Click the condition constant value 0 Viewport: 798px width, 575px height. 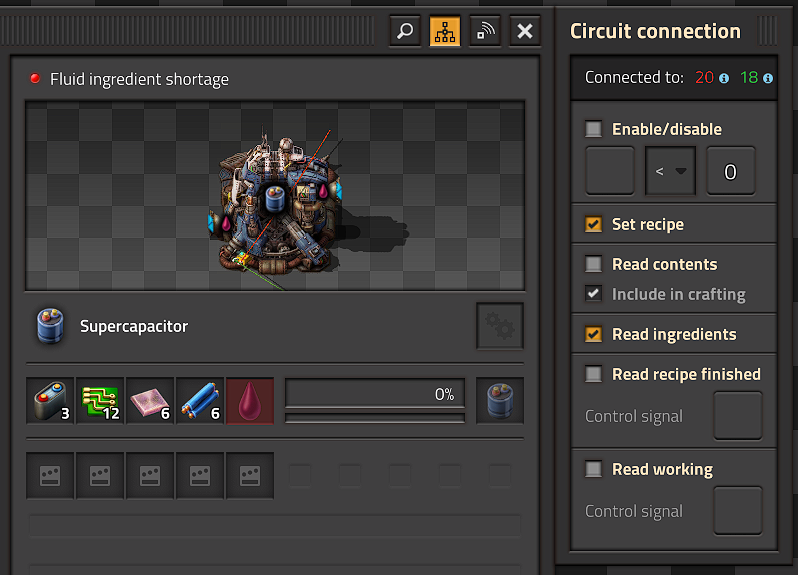click(730, 171)
